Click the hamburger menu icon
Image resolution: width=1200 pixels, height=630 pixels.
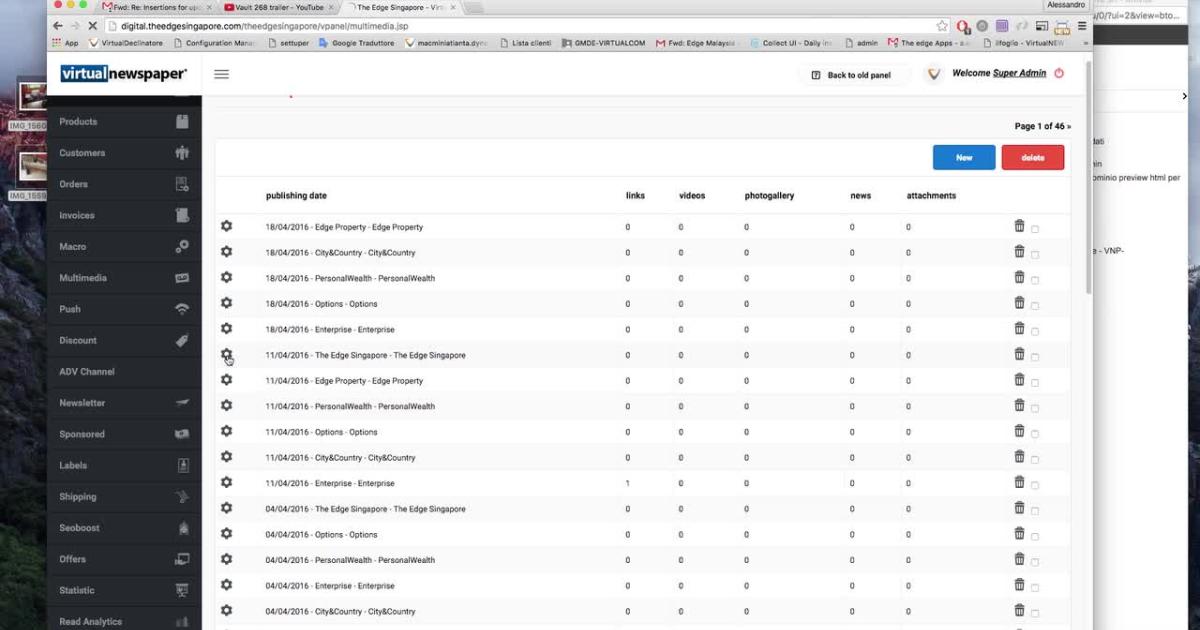pyautogui.click(x=221, y=74)
